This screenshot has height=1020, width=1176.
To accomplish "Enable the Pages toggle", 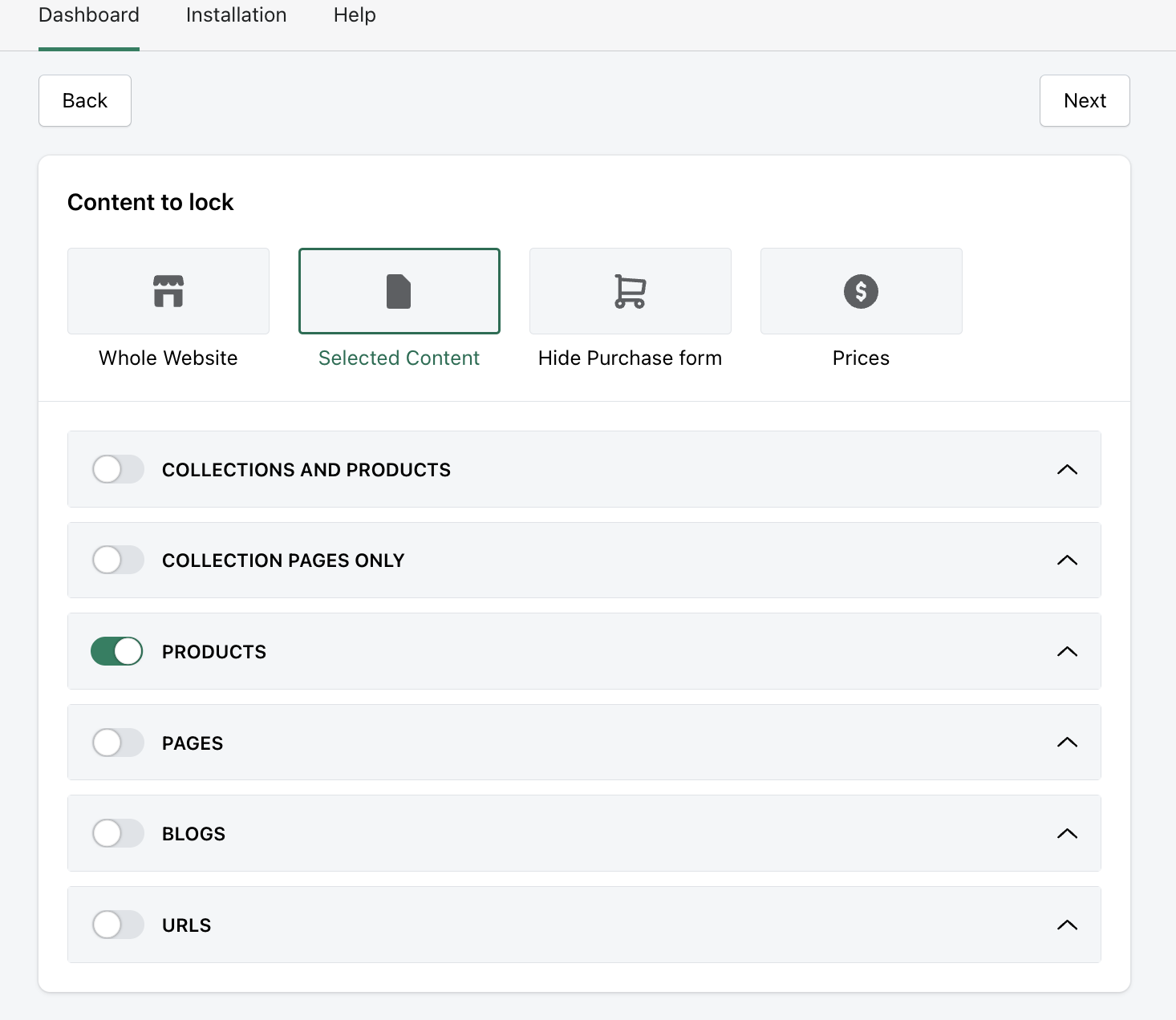I will (x=118, y=743).
